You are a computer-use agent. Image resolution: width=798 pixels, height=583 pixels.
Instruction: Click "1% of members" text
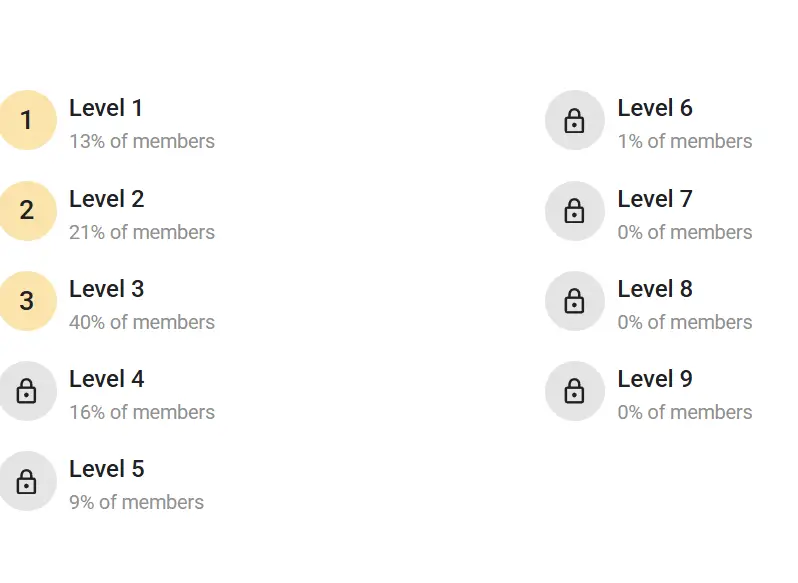click(x=685, y=141)
